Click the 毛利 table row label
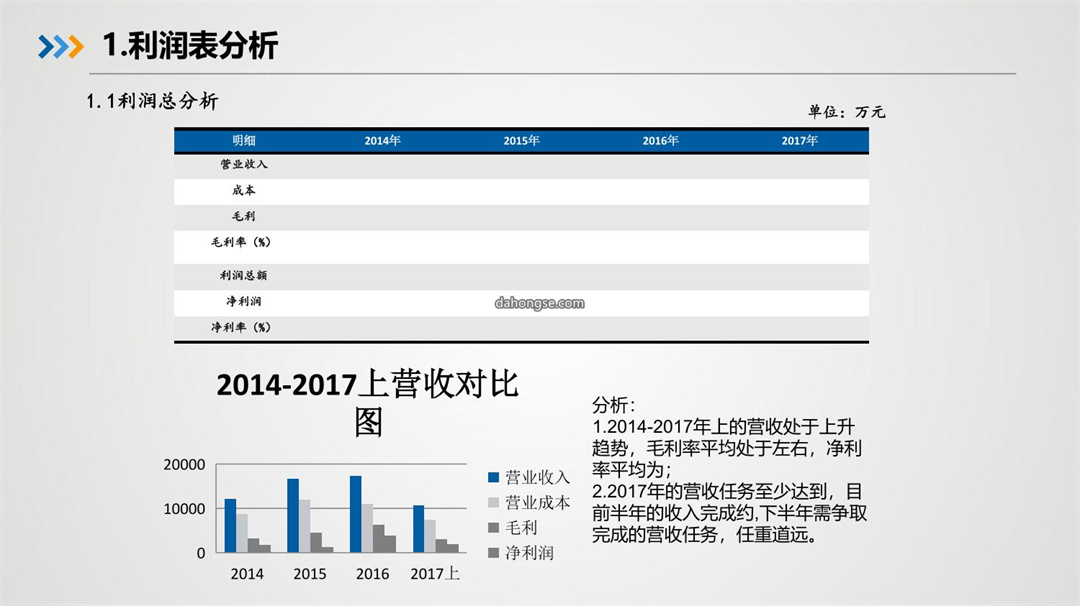 (x=244, y=216)
